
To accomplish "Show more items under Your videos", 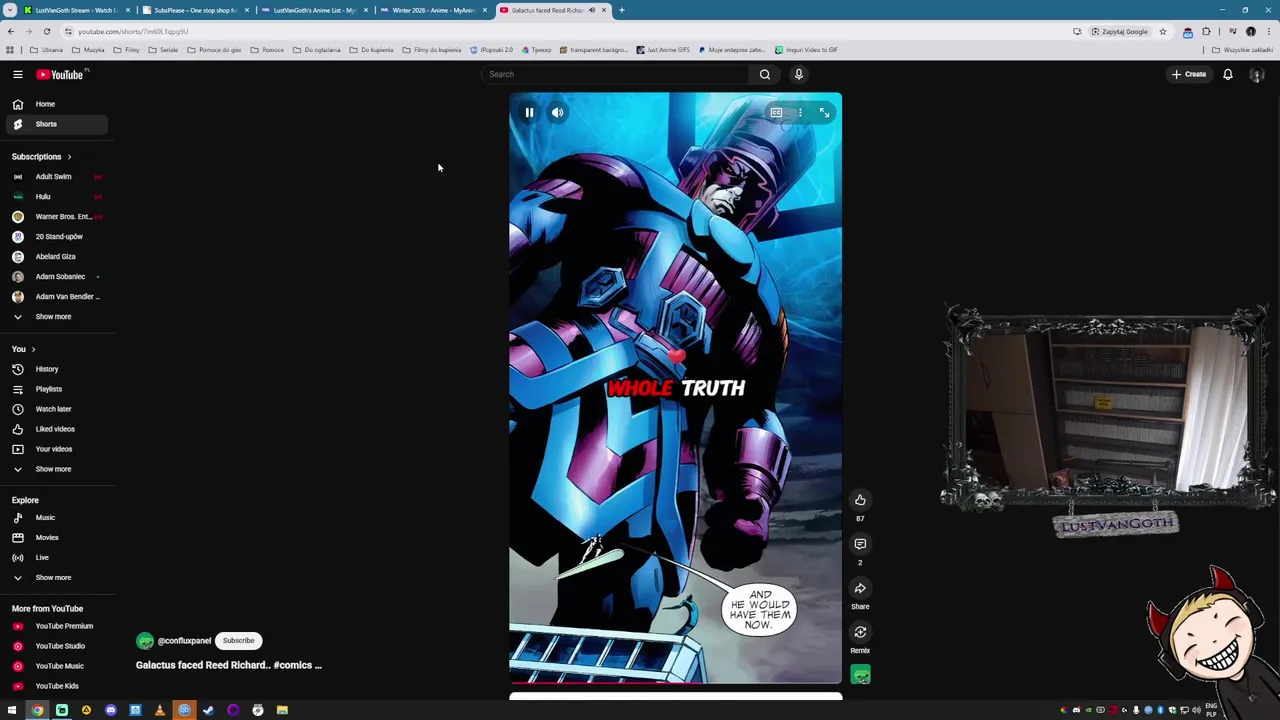I will [x=56, y=469].
